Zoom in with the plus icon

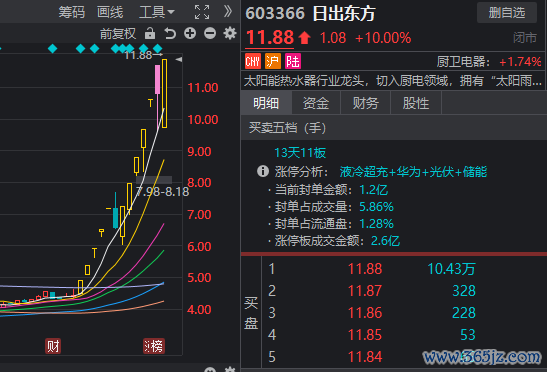(190, 34)
